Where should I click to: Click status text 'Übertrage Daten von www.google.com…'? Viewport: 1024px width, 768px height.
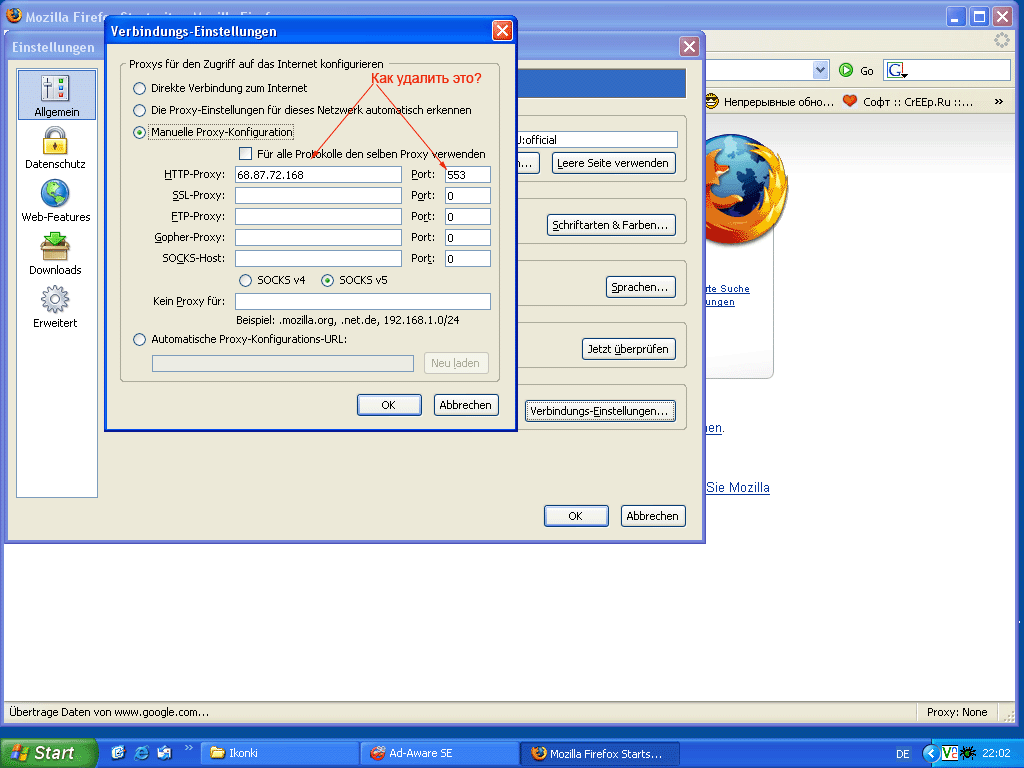pos(109,712)
